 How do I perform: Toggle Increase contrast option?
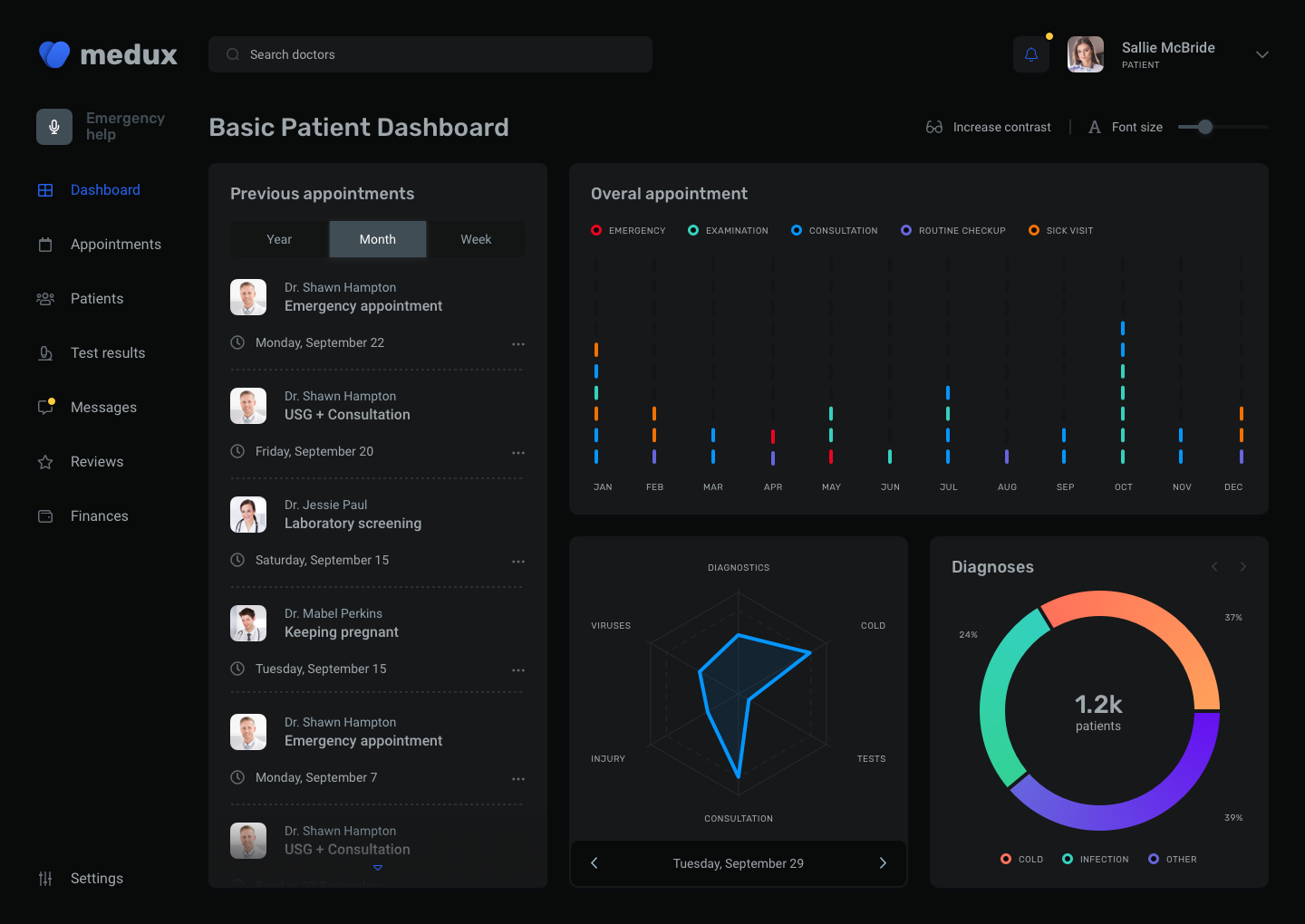tap(989, 127)
